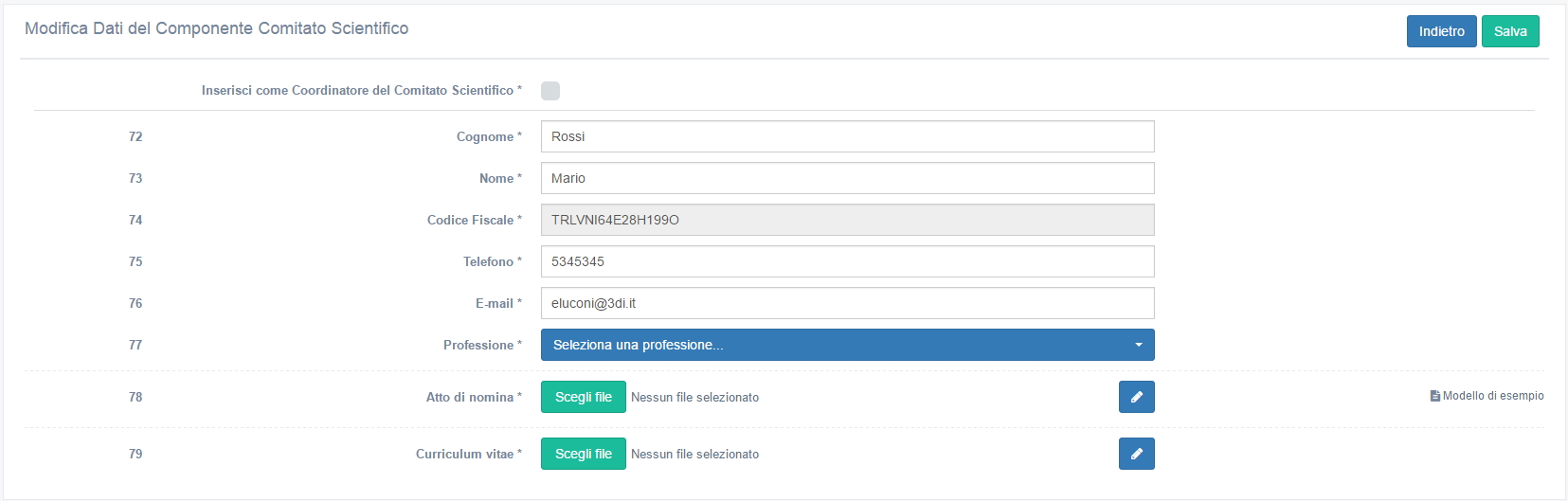Click the caret arrow of the profession selector
This screenshot has height=501, width=1568.
pyautogui.click(x=1139, y=345)
